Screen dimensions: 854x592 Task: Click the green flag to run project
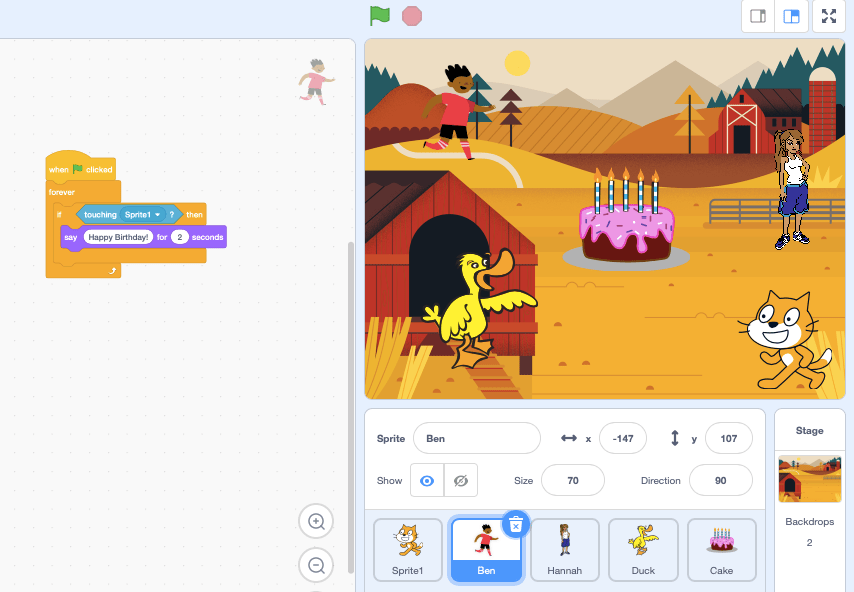coord(379,16)
